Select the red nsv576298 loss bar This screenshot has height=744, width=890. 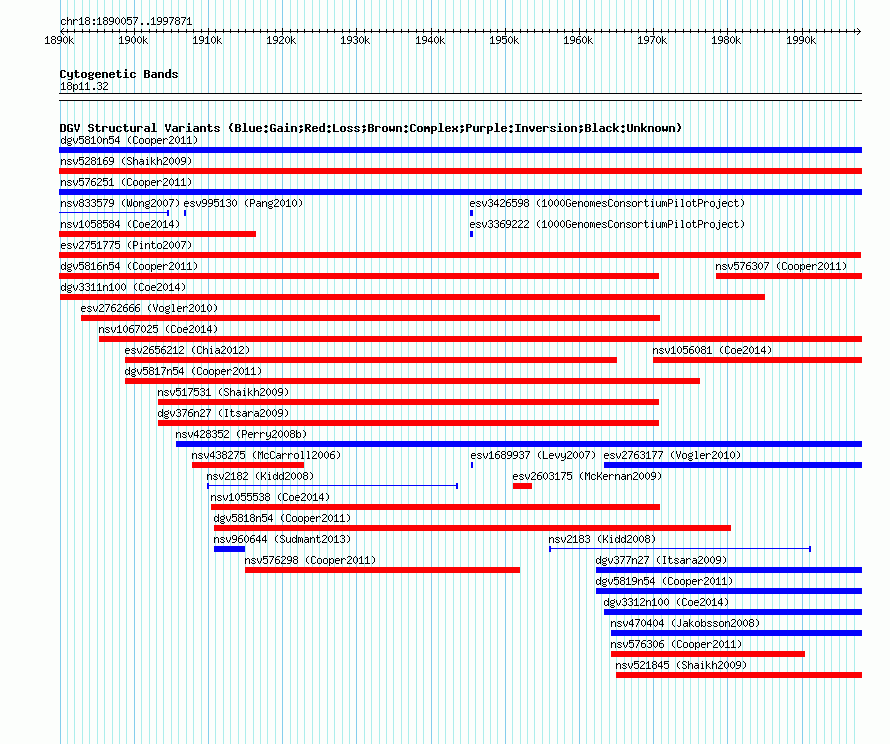coord(382,570)
